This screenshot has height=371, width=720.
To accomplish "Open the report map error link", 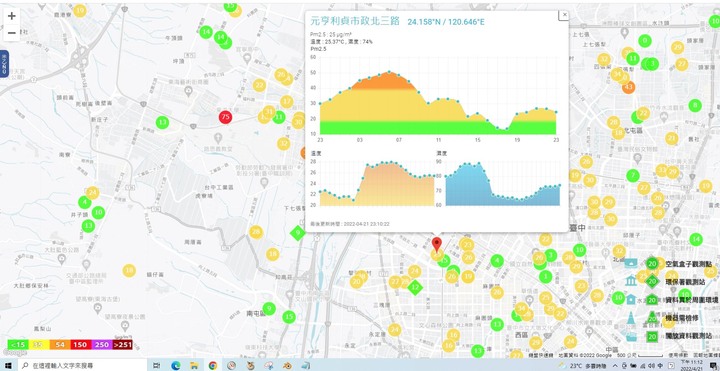I will (706, 355).
